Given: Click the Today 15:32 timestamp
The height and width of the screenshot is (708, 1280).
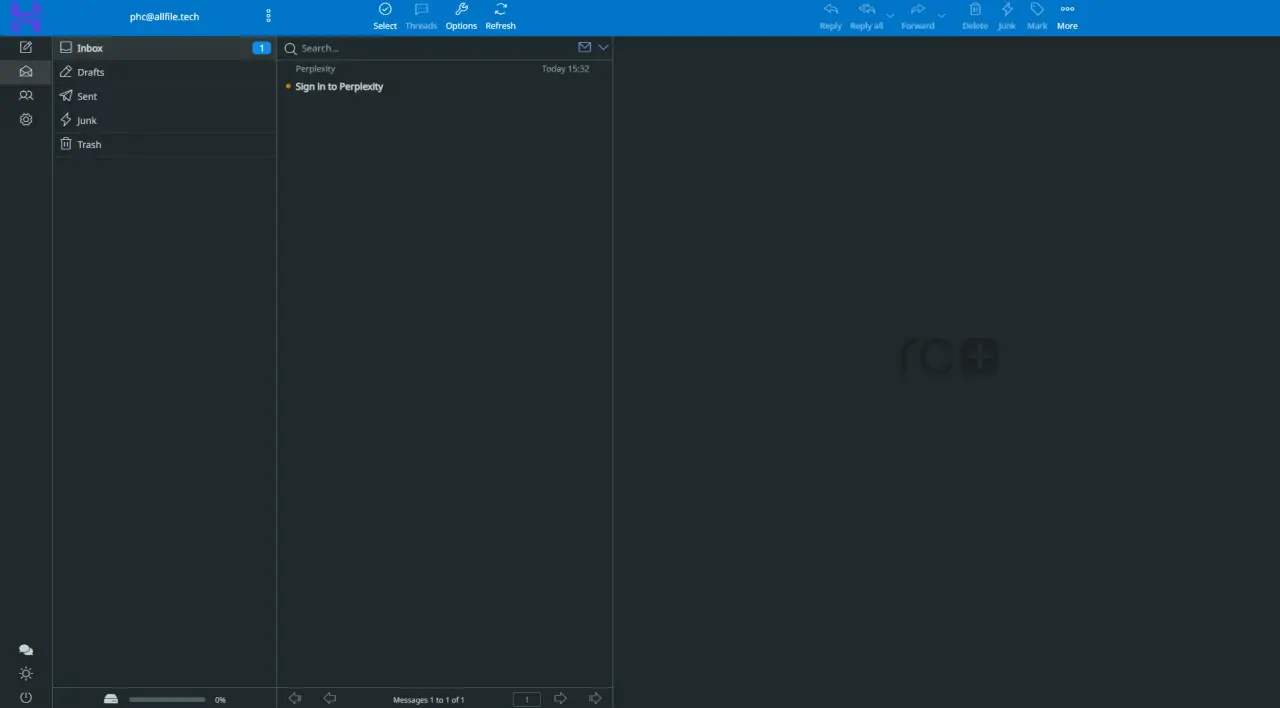Looking at the screenshot, I should [x=565, y=69].
